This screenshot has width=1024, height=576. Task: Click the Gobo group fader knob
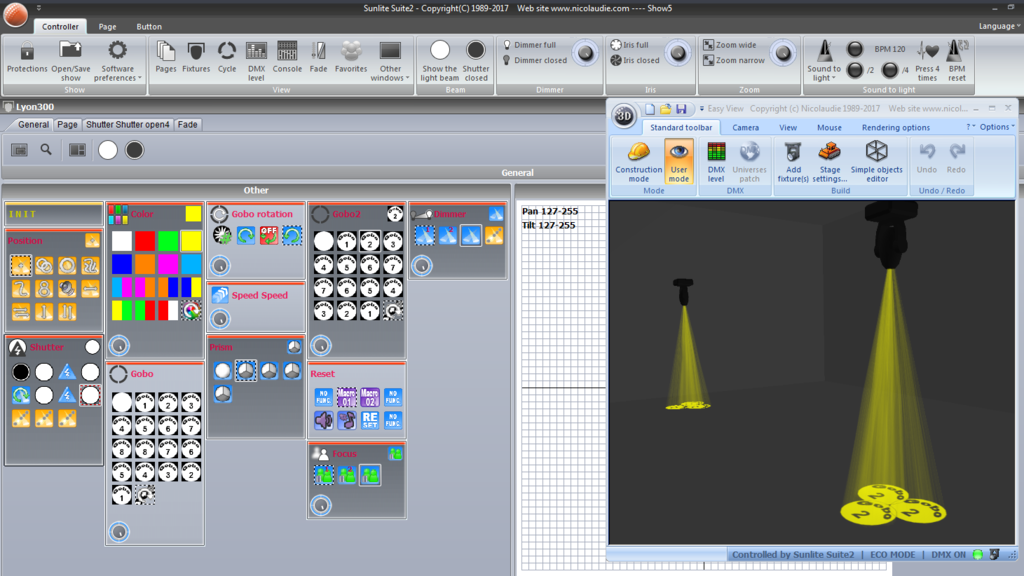(119, 532)
